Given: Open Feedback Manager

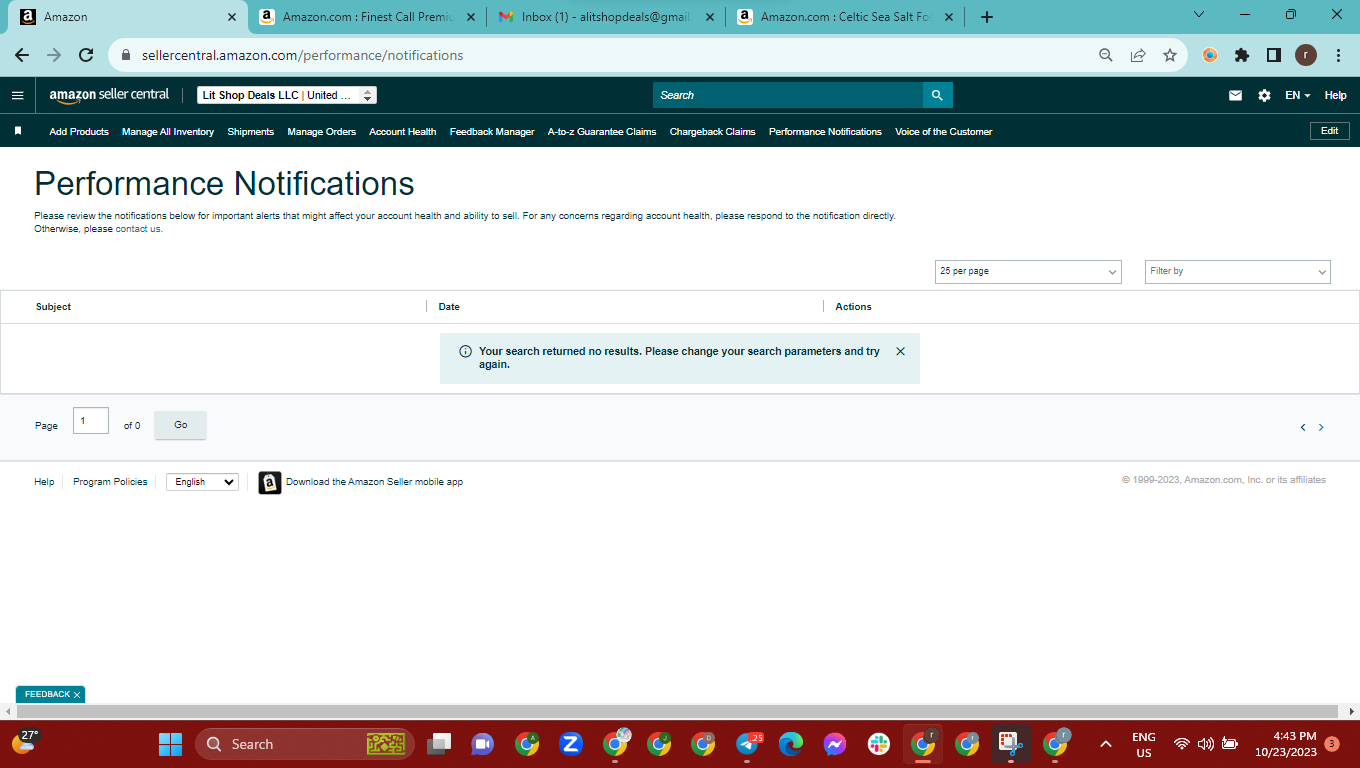Looking at the screenshot, I should [x=492, y=131].
